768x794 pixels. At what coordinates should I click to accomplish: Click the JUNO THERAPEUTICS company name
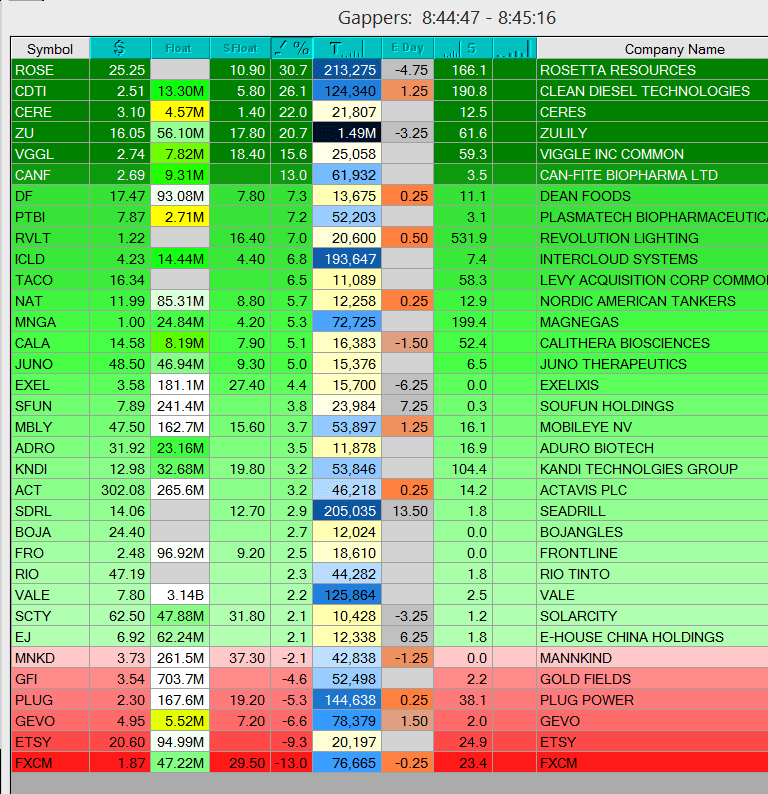613,364
